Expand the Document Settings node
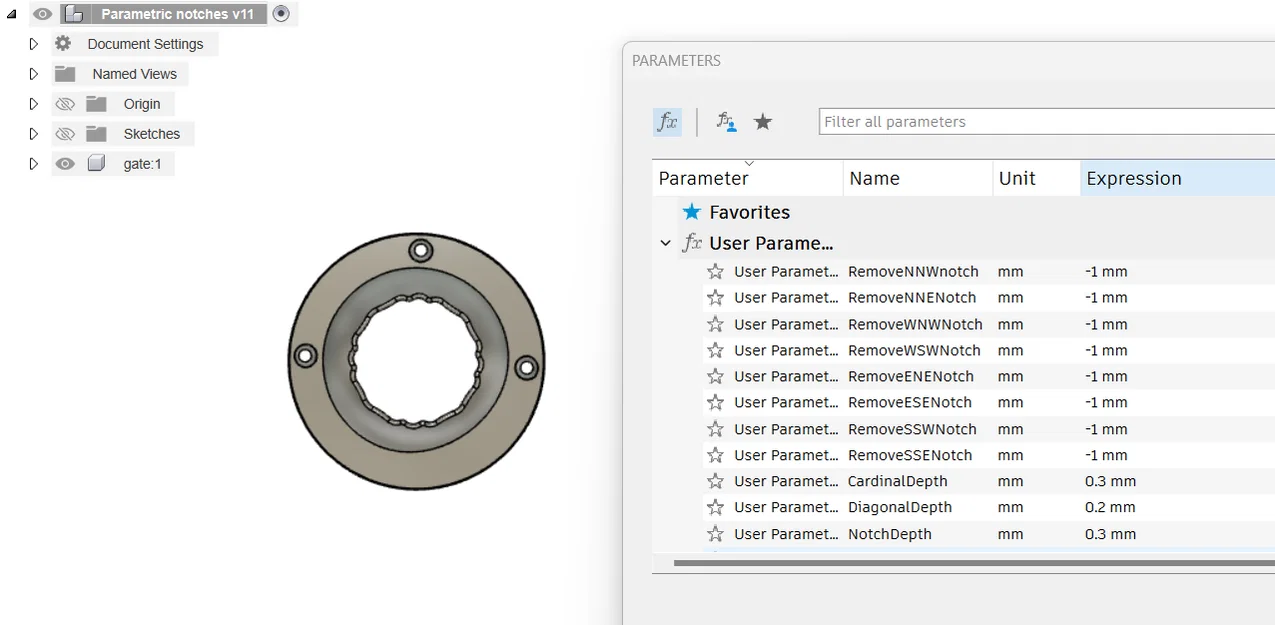1275x625 pixels. point(34,44)
